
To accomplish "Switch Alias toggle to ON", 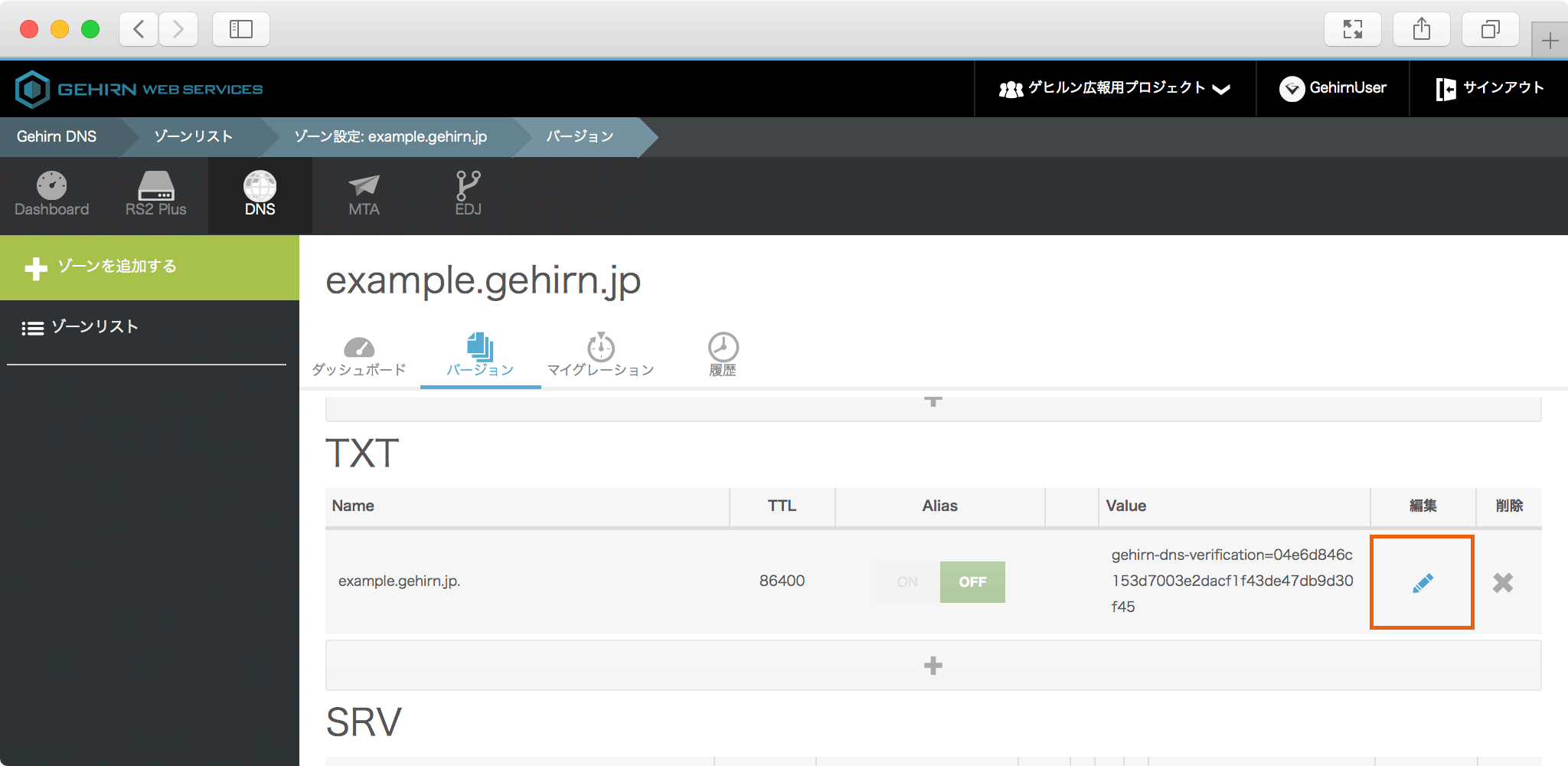I will tap(907, 582).
